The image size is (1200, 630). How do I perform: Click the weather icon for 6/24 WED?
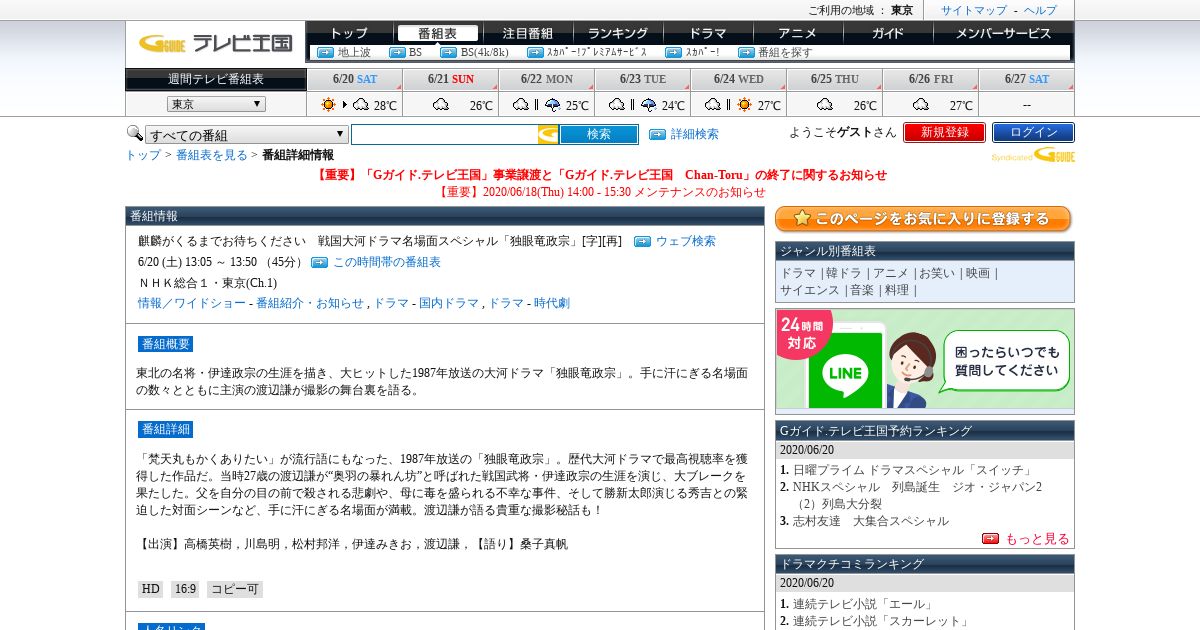pos(728,104)
